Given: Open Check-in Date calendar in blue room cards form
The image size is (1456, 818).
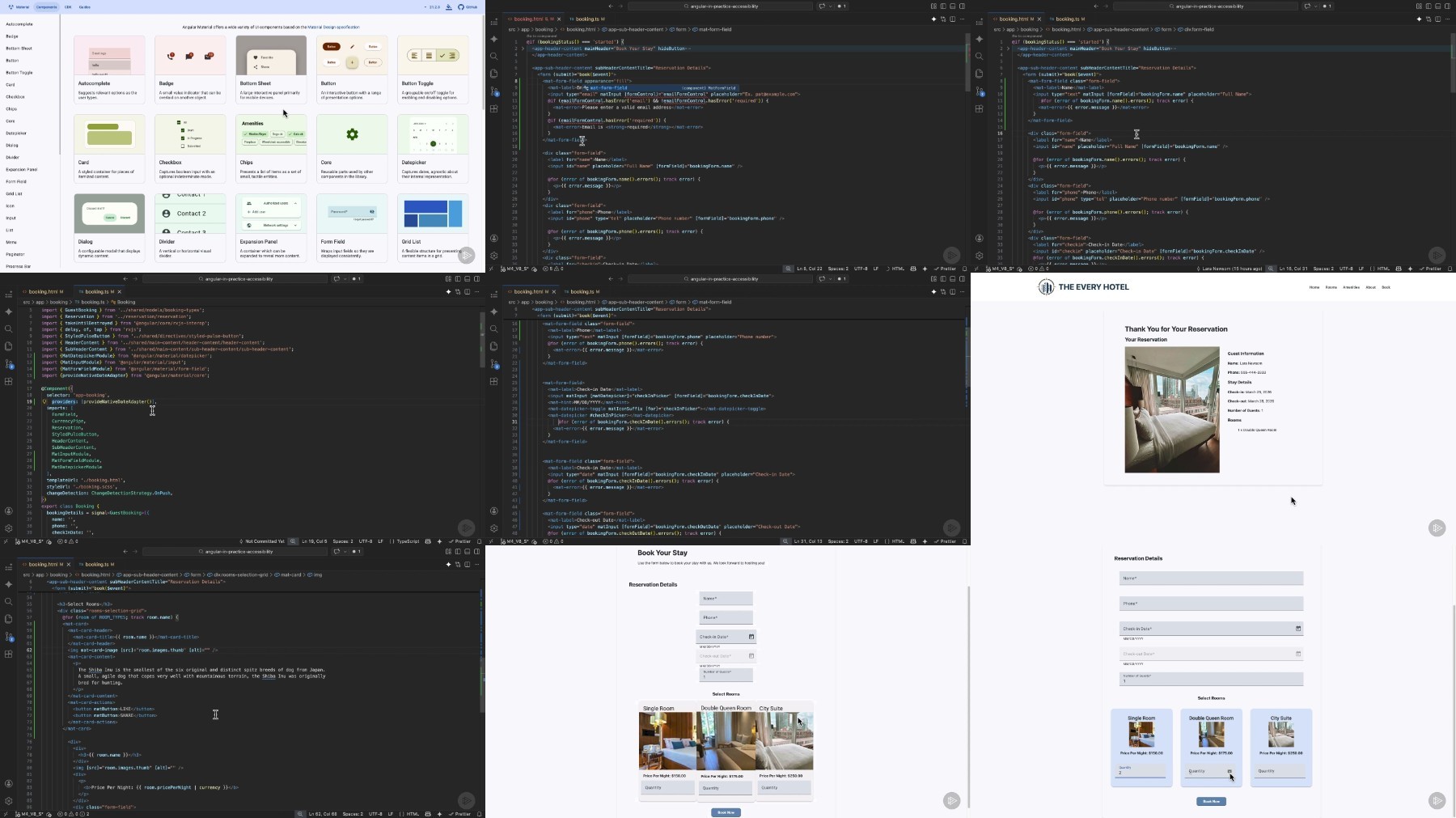Looking at the screenshot, I should pos(1298,629).
